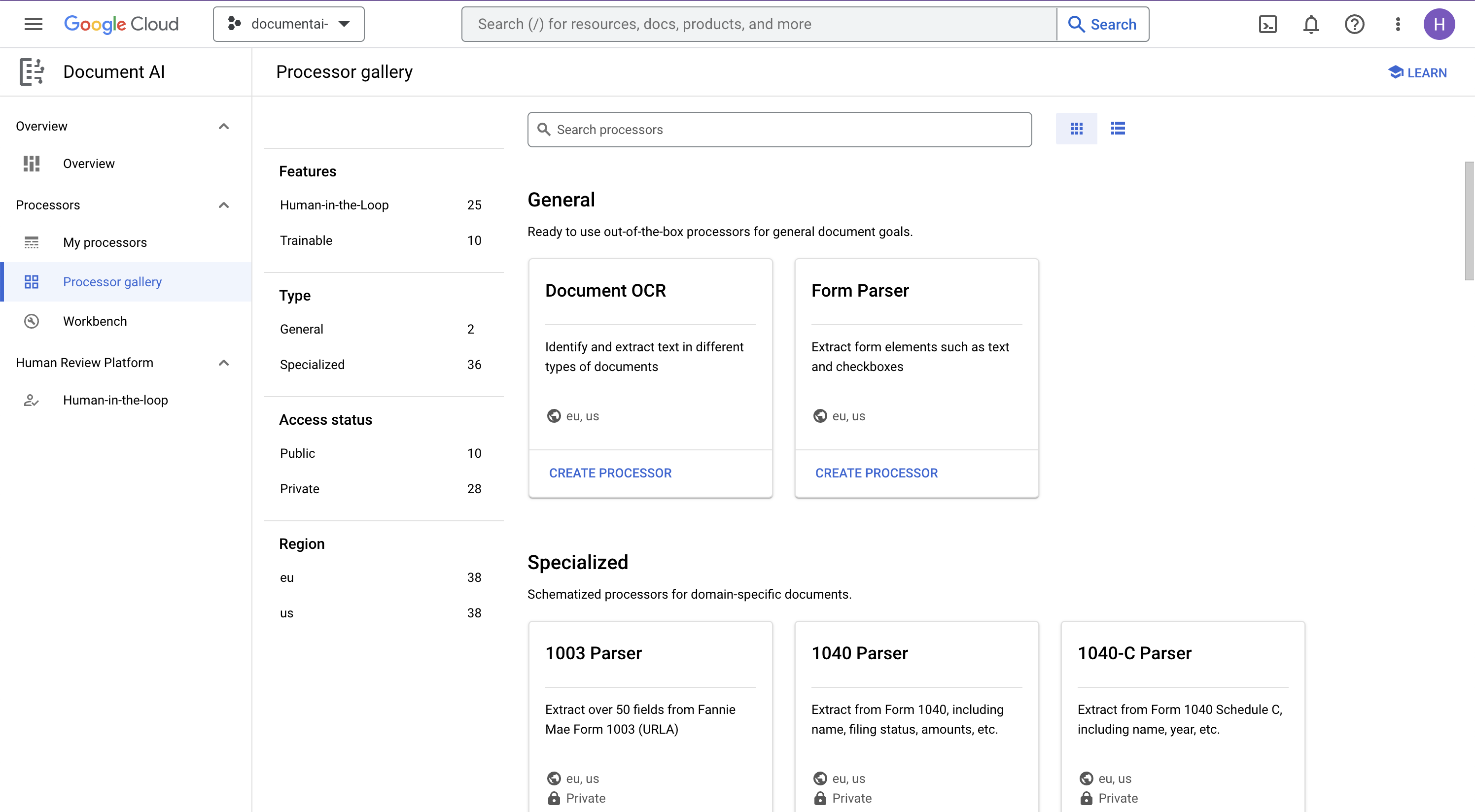Image resolution: width=1475 pixels, height=812 pixels.
Task: Click the notifications bell icon
Action: pos(1311,24)
